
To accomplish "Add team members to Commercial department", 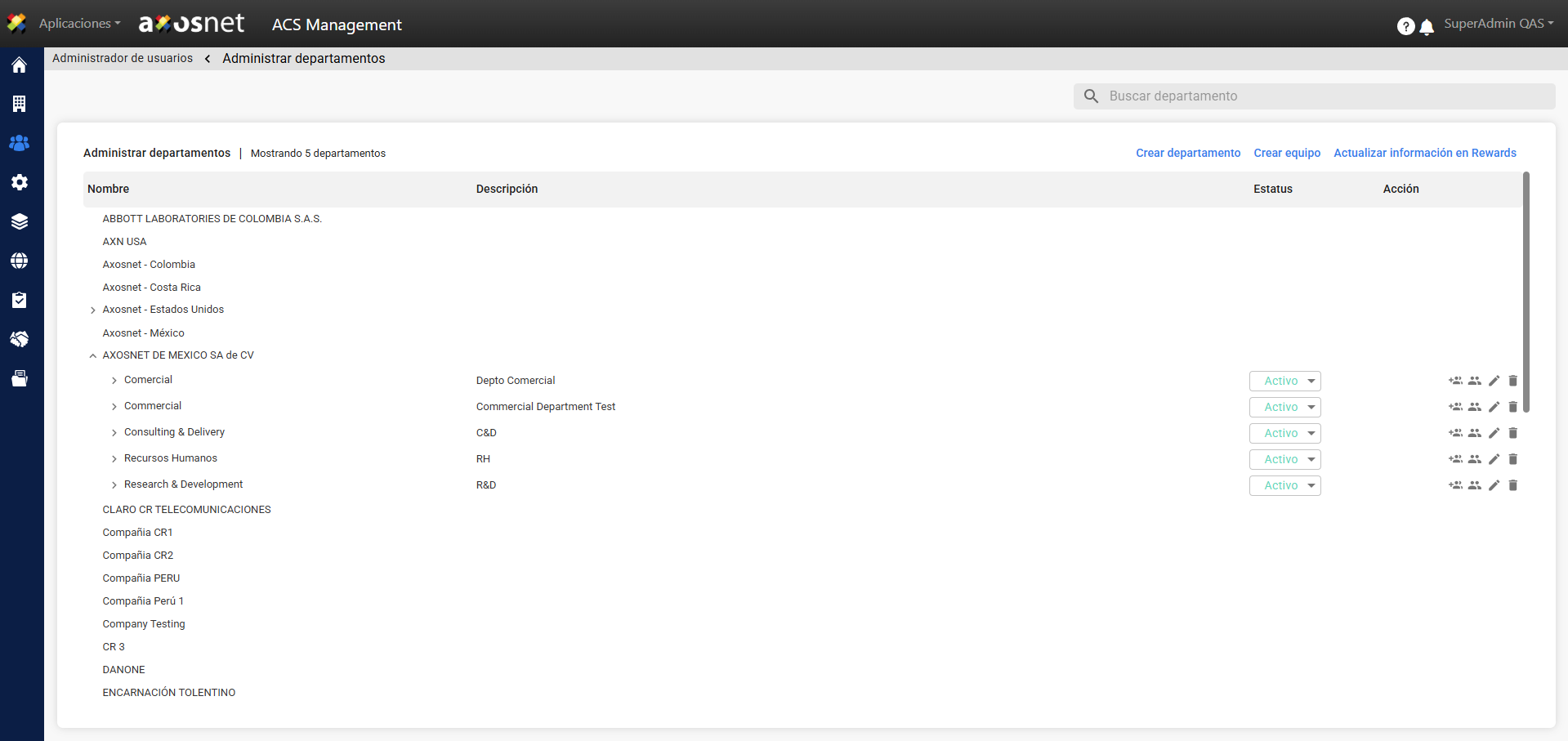I will click(1455, 407).
